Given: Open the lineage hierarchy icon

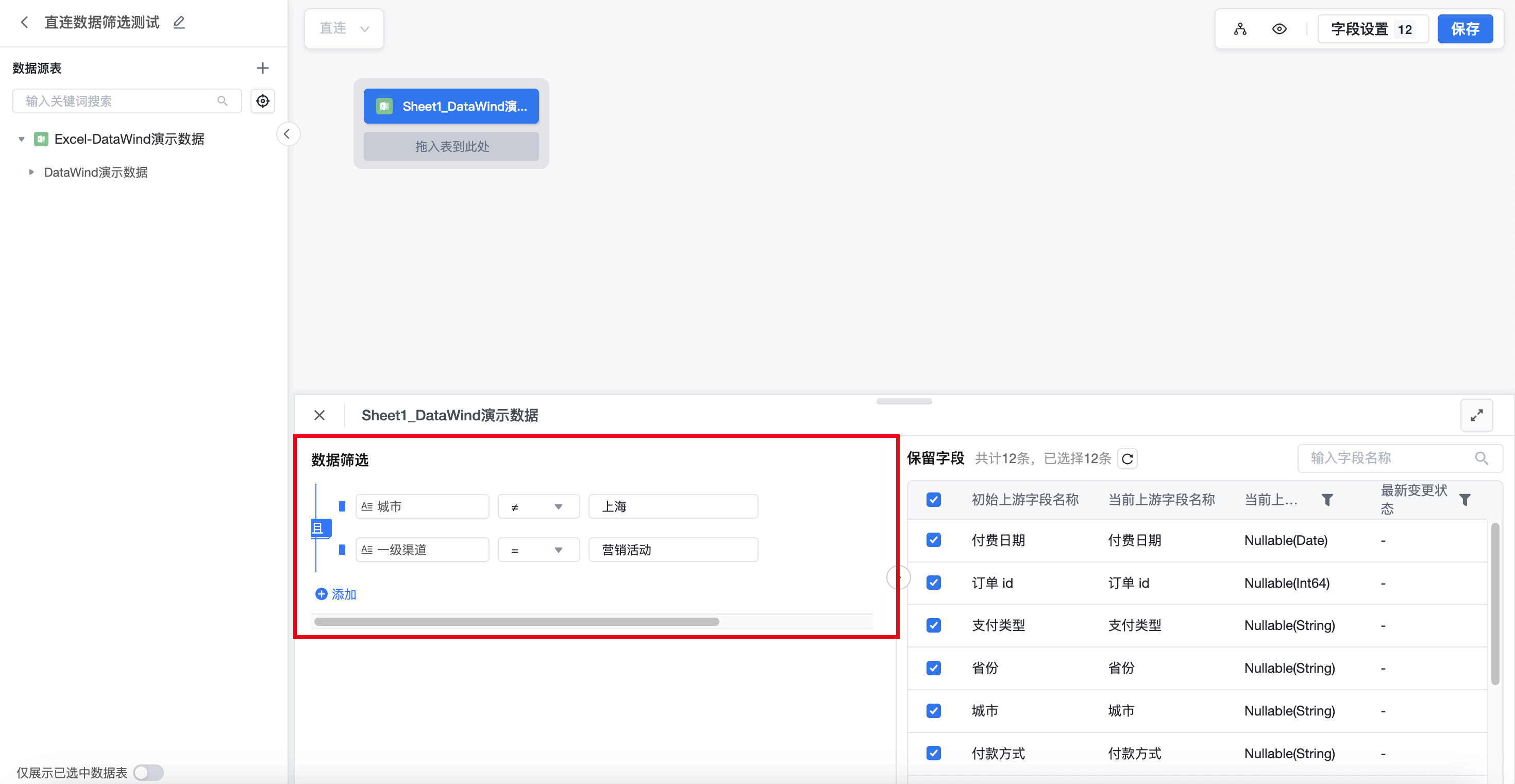Looking at the screenshot, I should click(1240, 29).
